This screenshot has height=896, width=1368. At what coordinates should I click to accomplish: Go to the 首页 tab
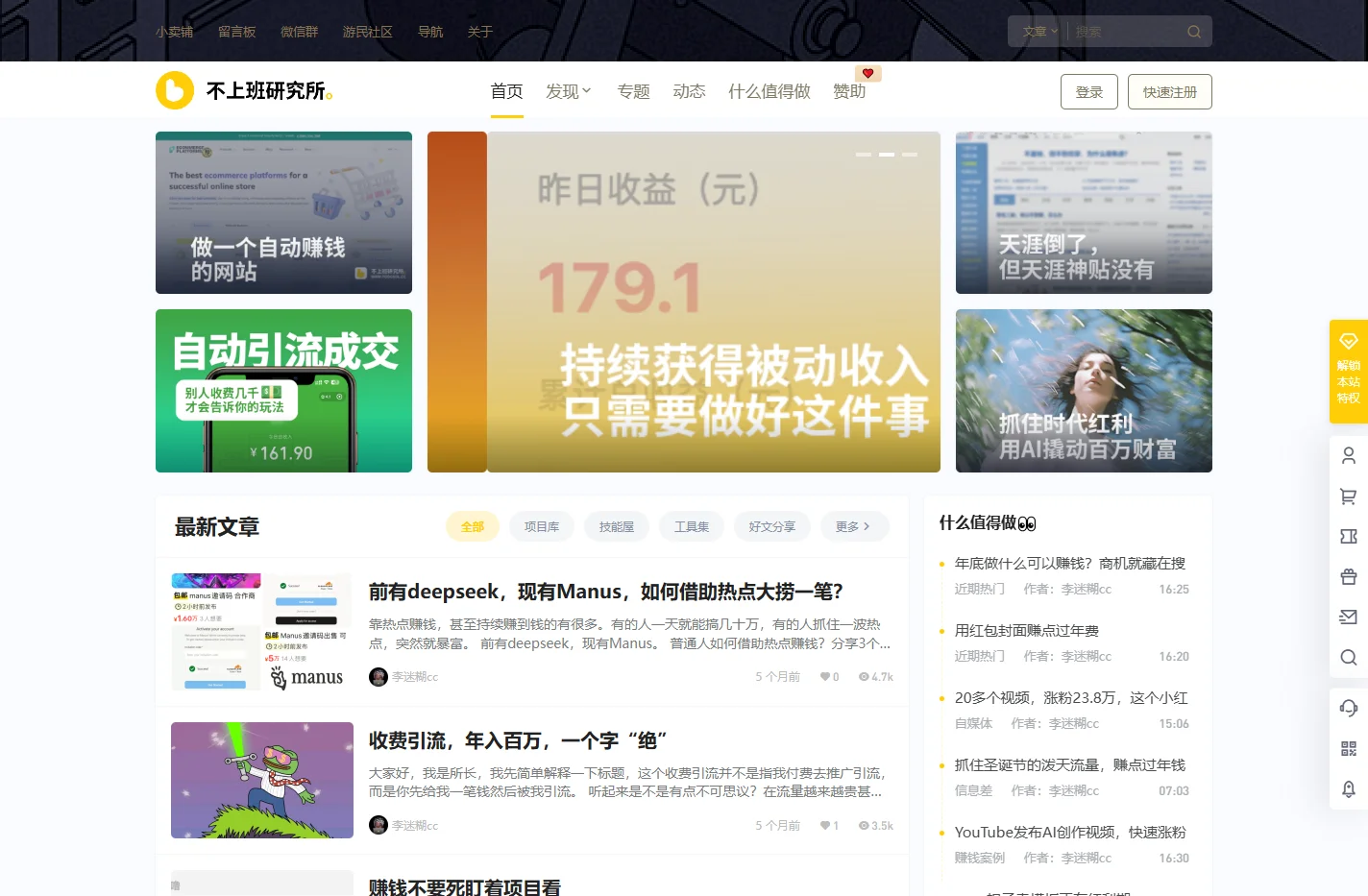click(x=506, y=91)
